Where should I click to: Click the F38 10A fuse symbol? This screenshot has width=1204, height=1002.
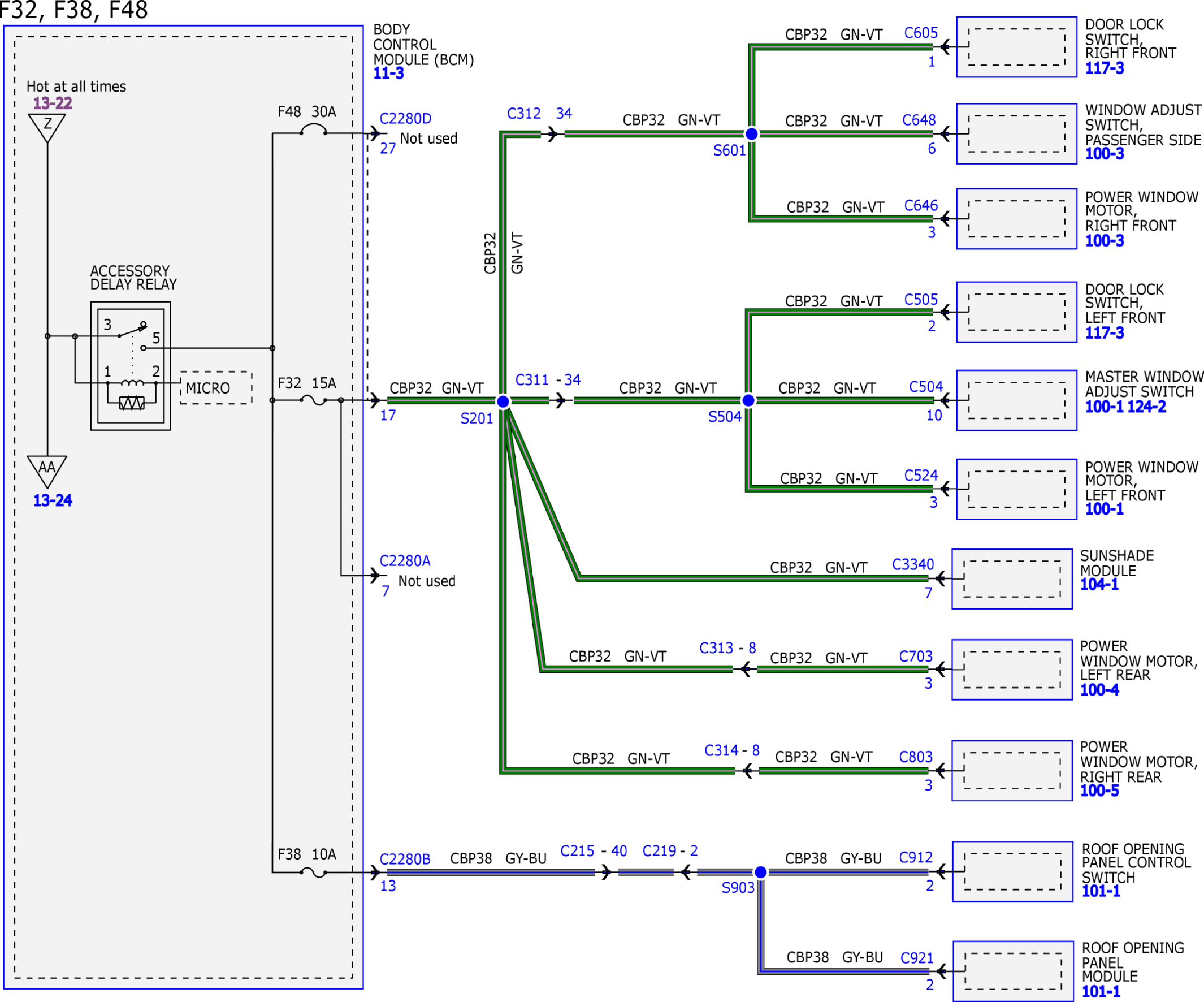[313, 873]
